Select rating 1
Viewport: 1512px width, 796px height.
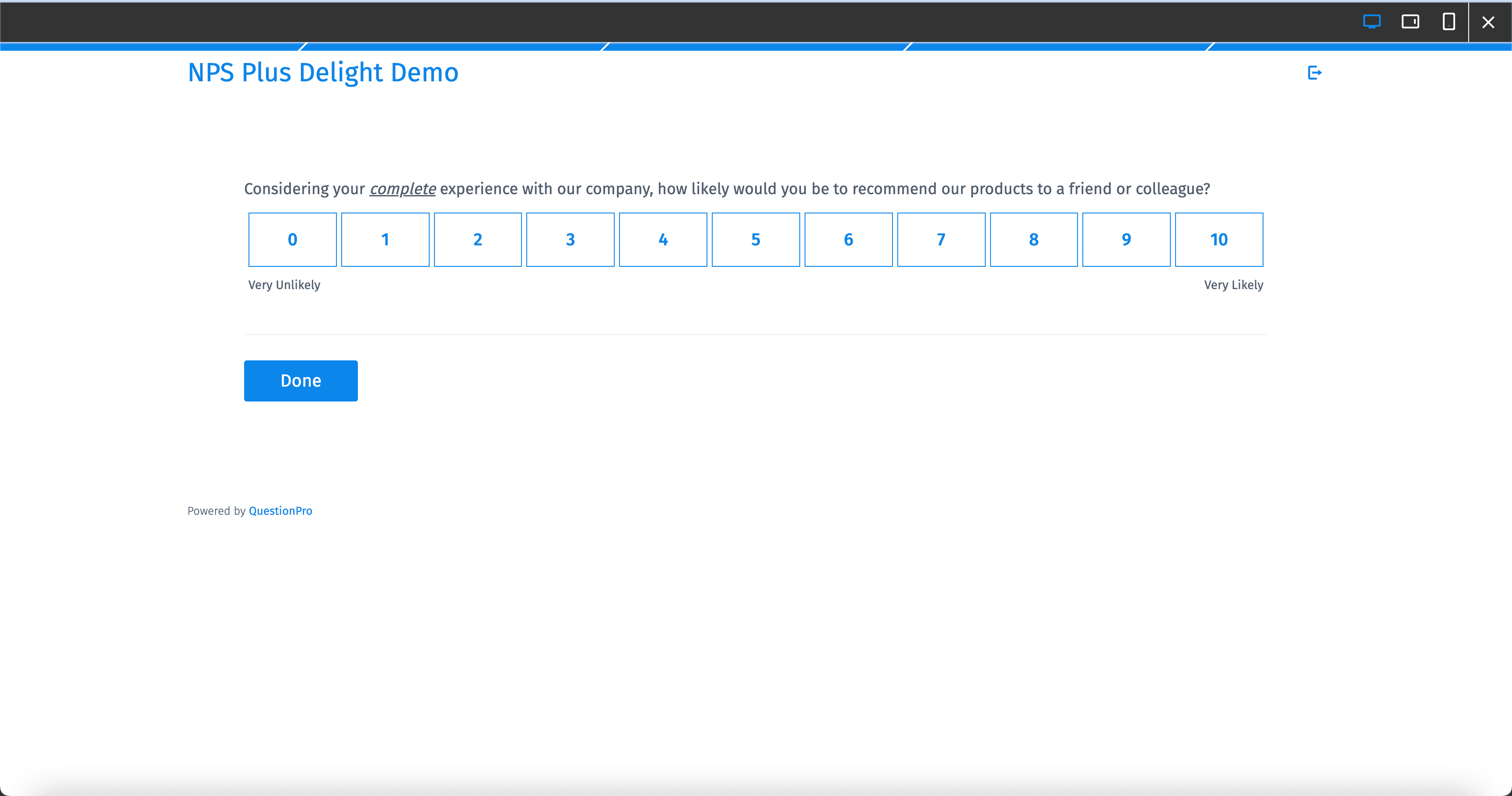point(385,239)
